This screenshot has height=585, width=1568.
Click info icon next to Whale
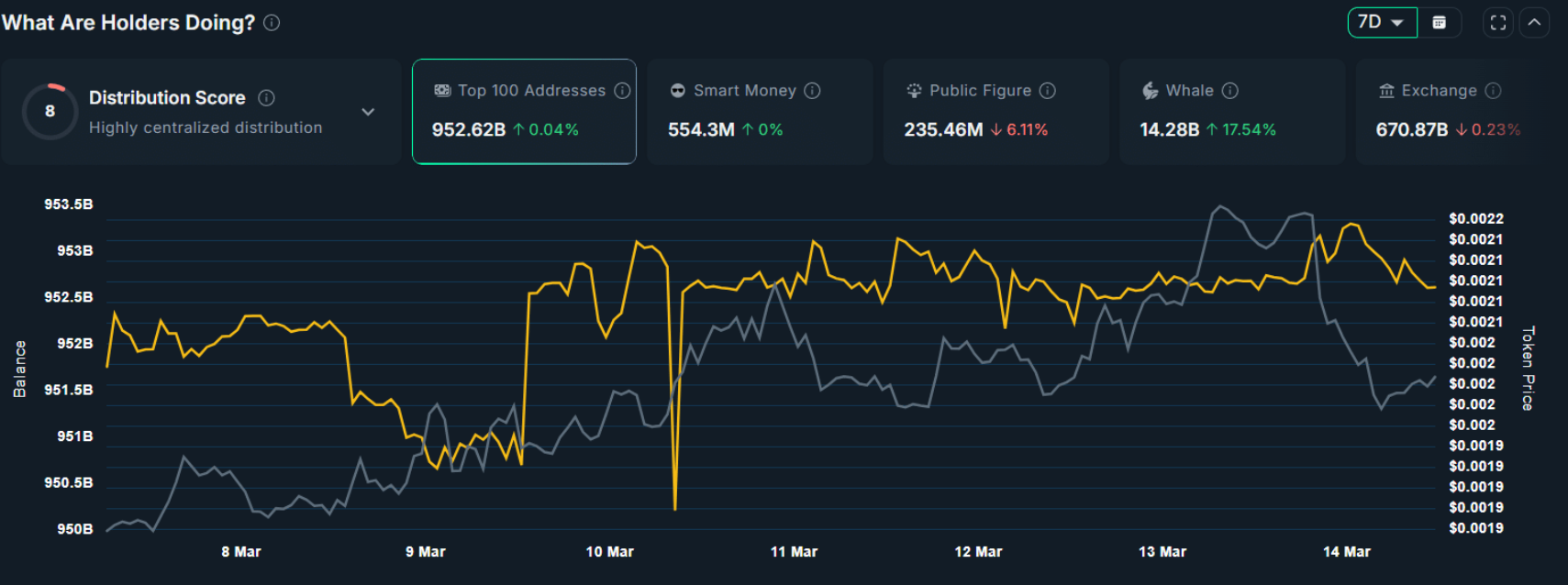[1230, 91]
